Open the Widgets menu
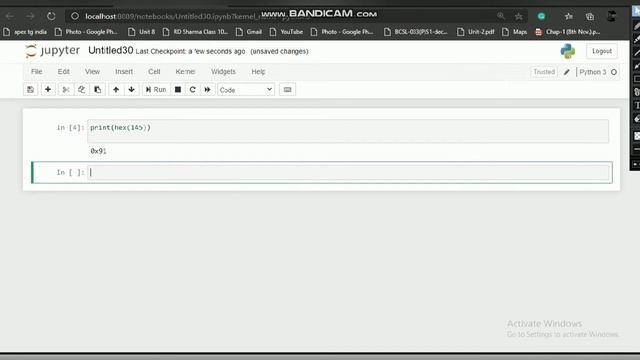Screen dimensions: 640x360 (223, 71)
